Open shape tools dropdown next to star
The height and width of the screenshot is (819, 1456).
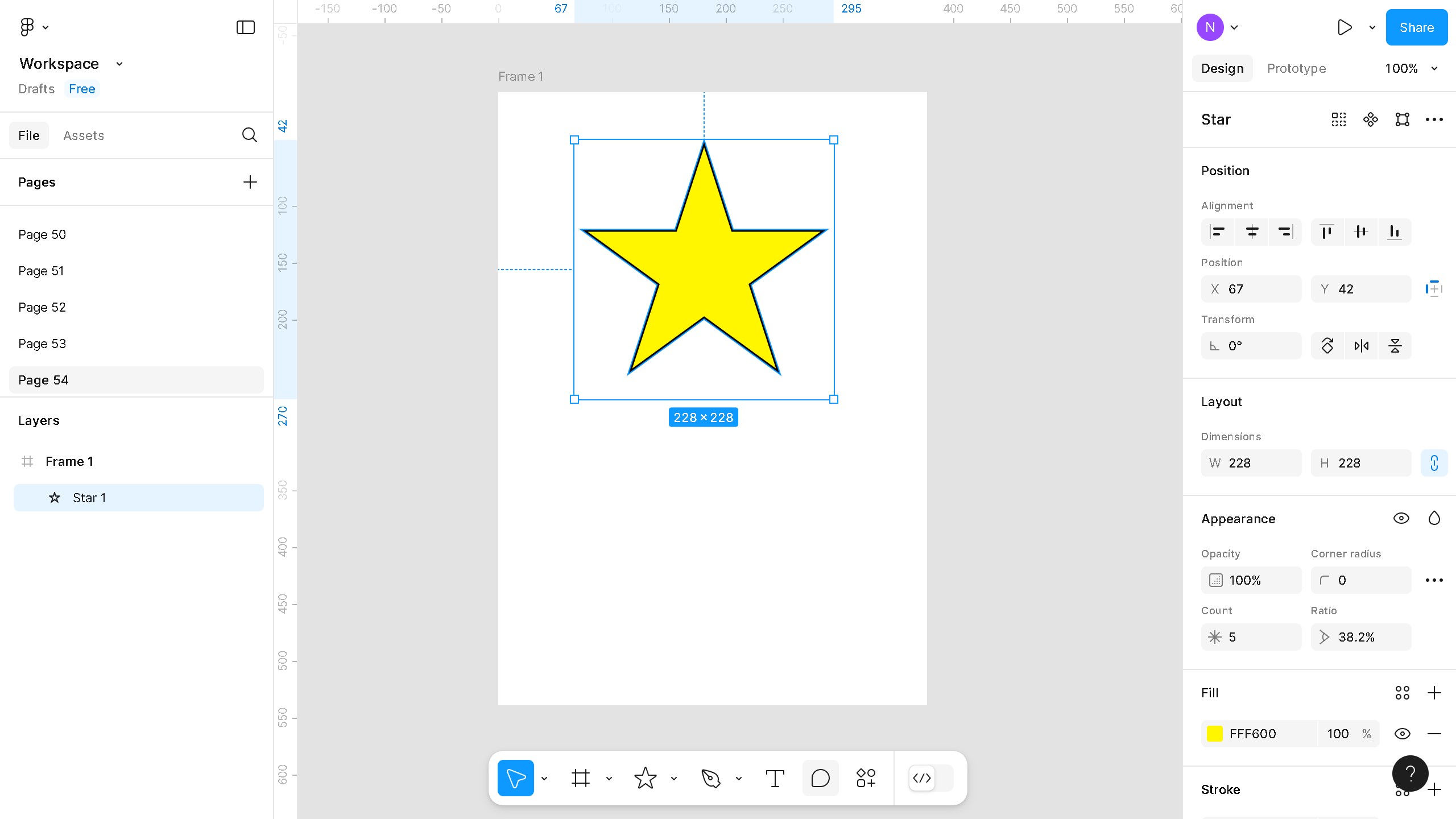point(673,779)
